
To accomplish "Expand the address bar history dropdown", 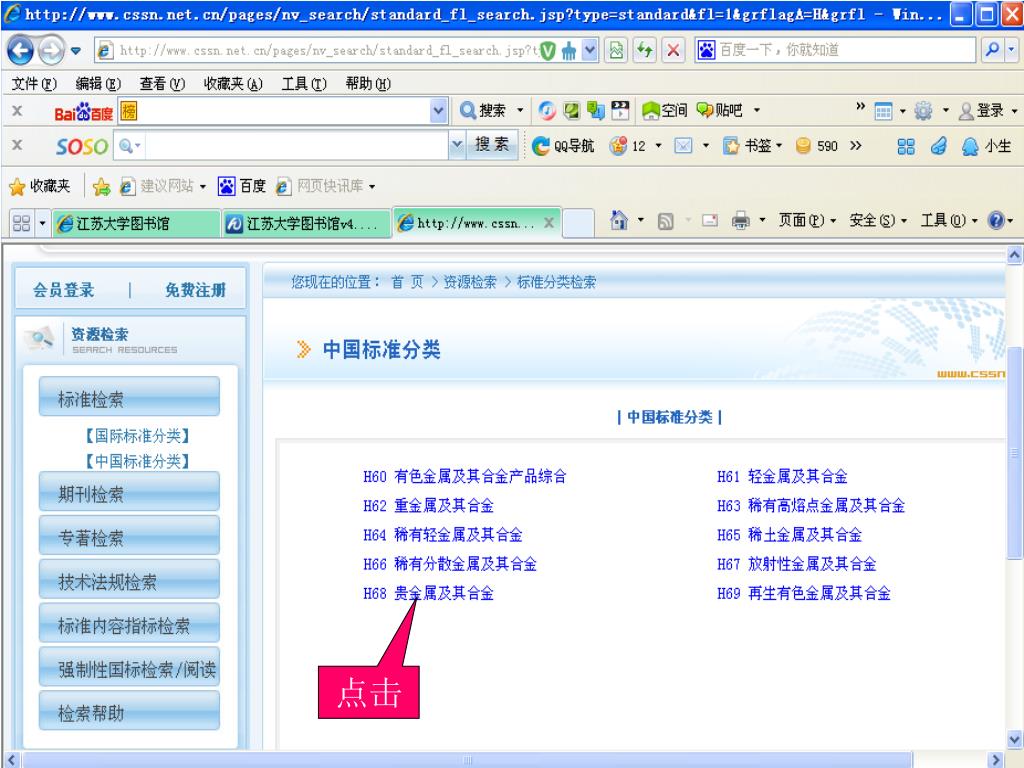I will (590, 50).
